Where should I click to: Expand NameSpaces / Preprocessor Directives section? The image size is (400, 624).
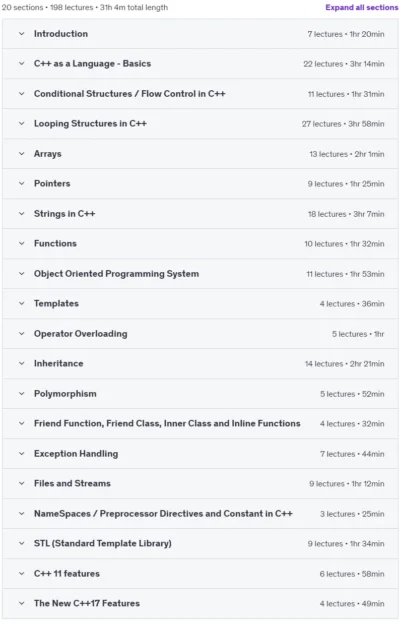[200, 514]
